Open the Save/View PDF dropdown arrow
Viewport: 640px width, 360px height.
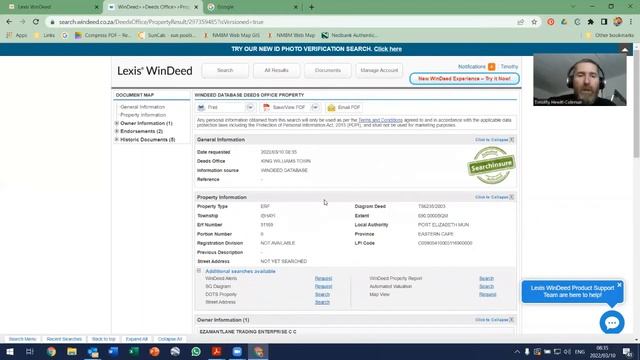(315, 107)
